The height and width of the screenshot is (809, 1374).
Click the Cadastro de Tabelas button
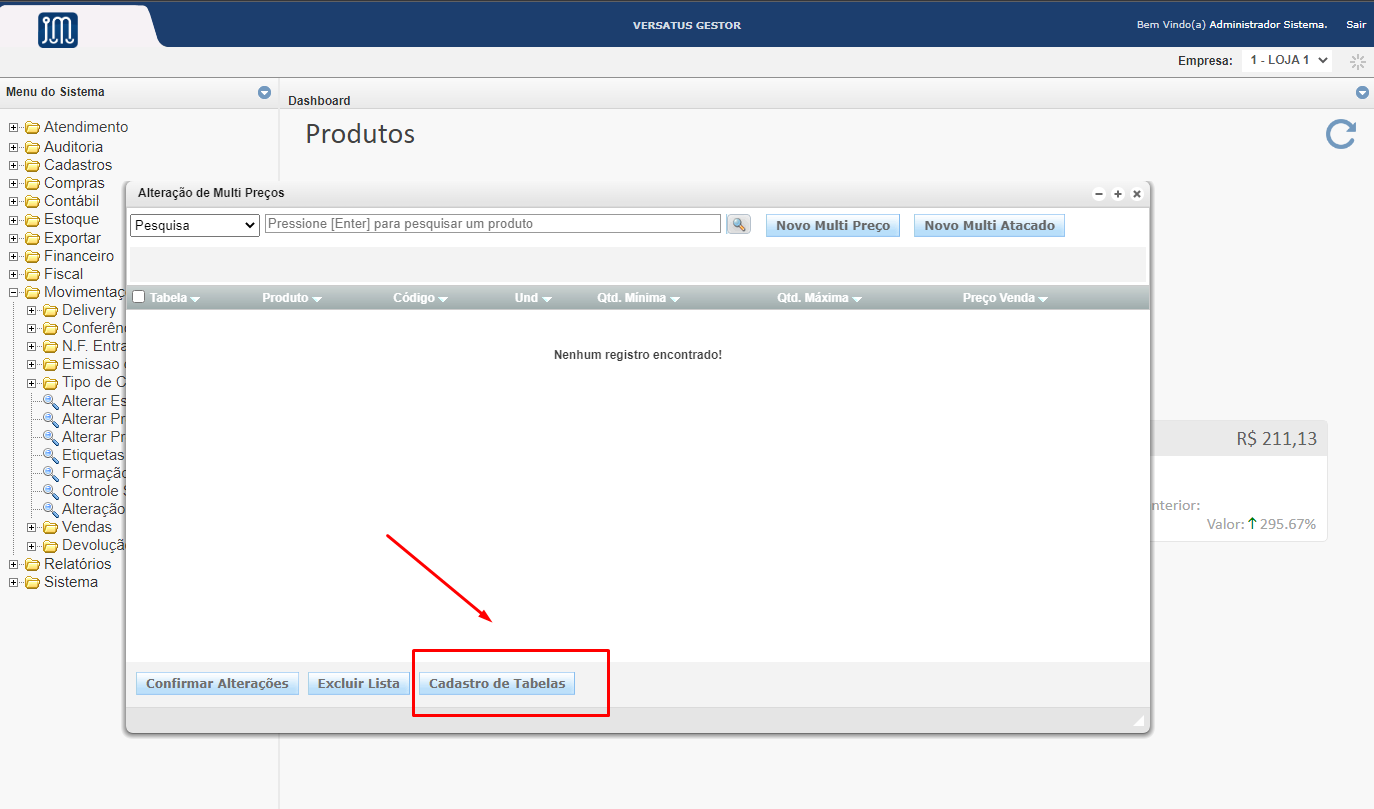click(x=497, y=684)
